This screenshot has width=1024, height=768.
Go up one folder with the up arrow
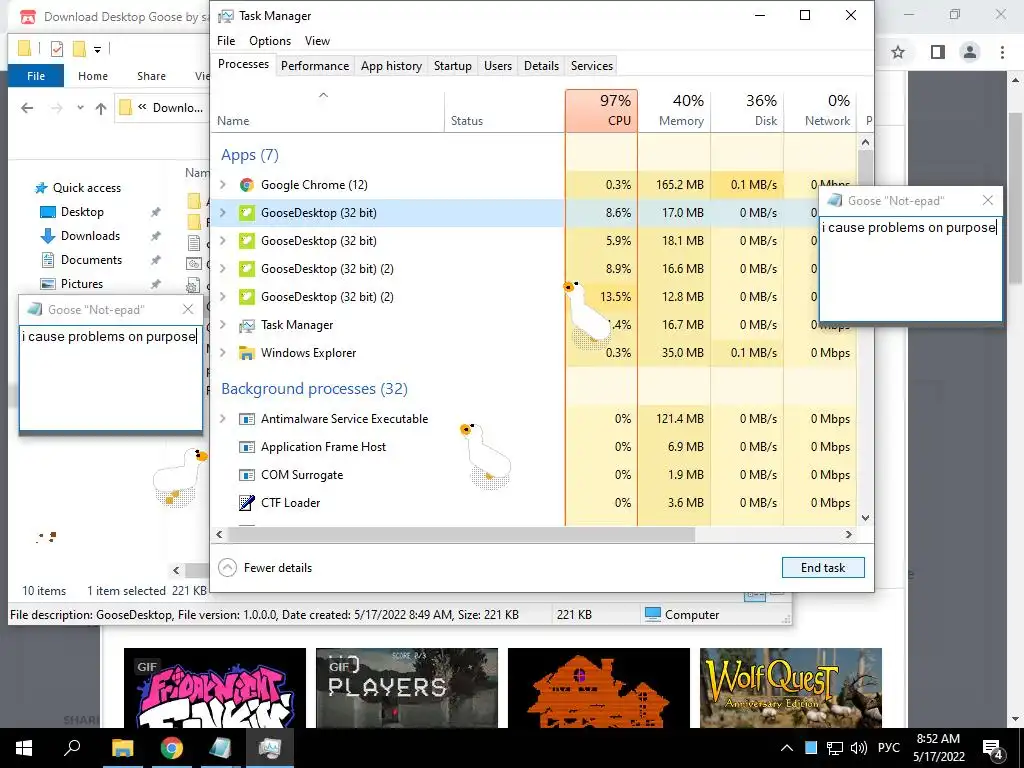tap(101, 108)
